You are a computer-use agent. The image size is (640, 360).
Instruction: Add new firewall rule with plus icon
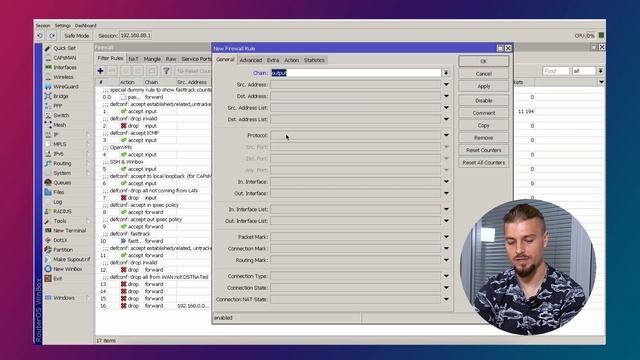coord(100,71)
